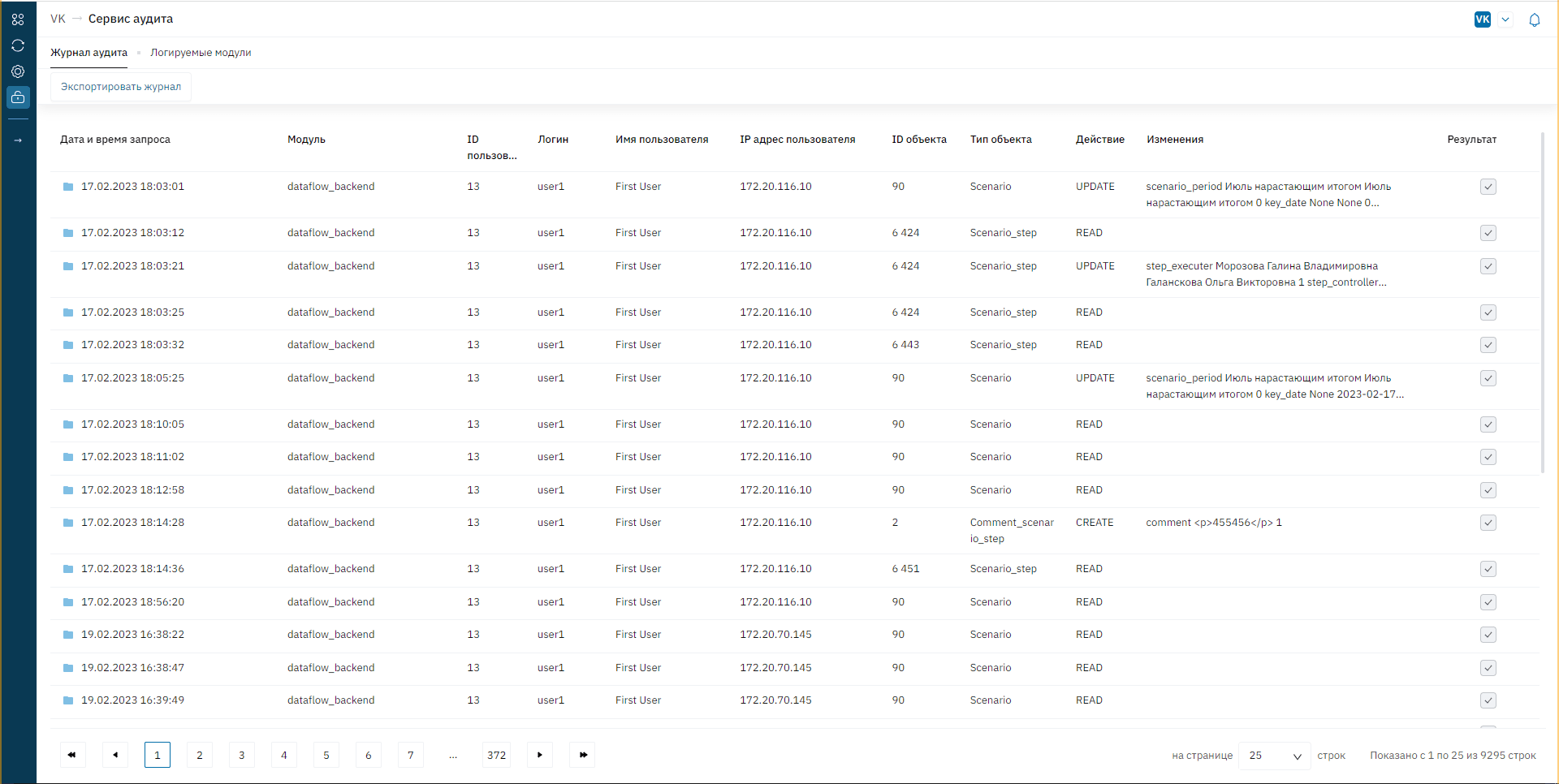Screen dimensions: 1559x784
Task: Click the VK user avatar badge
Action: (1482, 19)
